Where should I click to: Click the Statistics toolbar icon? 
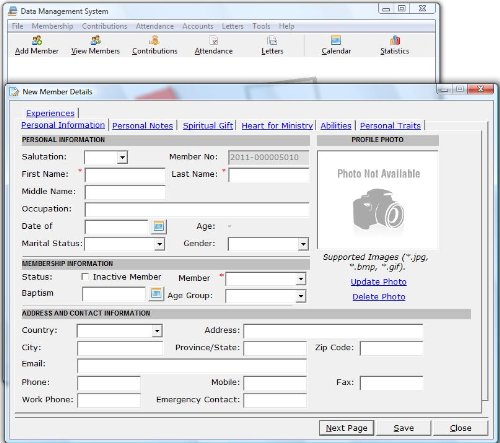click(x=395, y=40)
